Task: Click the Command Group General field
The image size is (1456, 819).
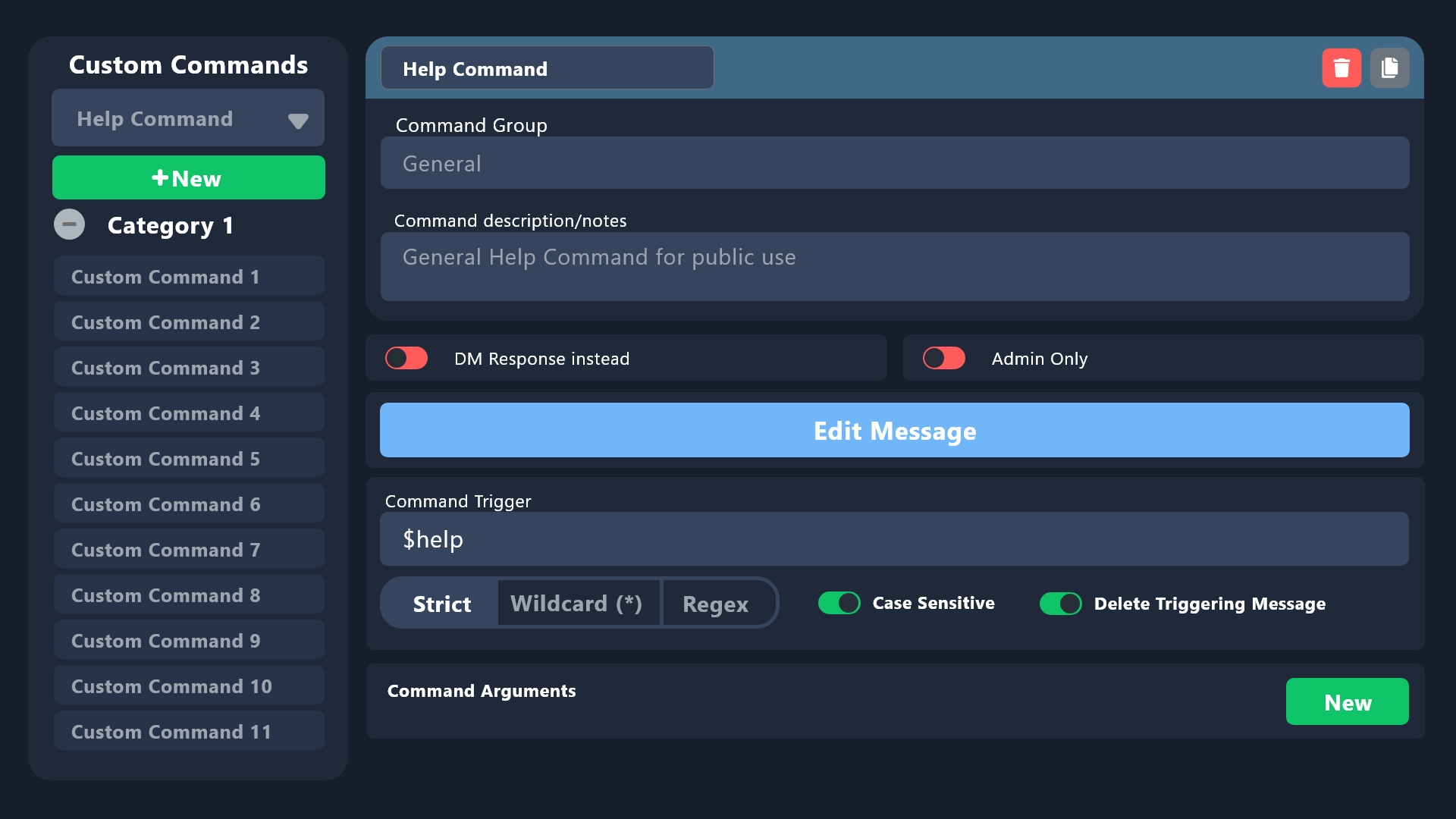Action: (893, 163)
